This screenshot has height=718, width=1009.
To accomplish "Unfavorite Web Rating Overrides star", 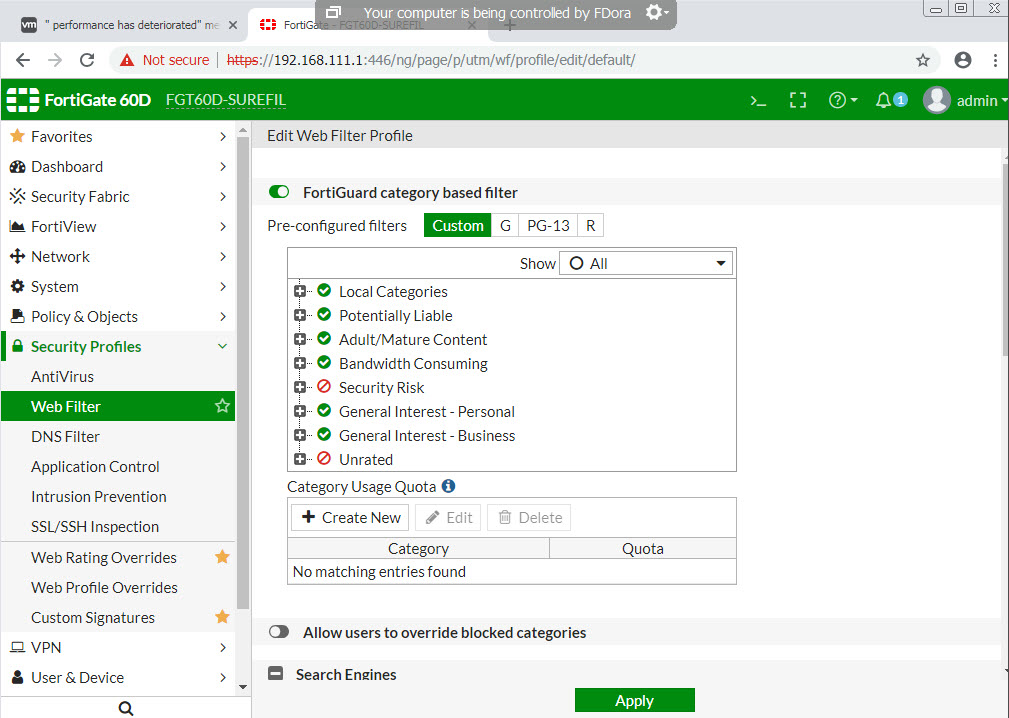I will [x=222, y=557].
